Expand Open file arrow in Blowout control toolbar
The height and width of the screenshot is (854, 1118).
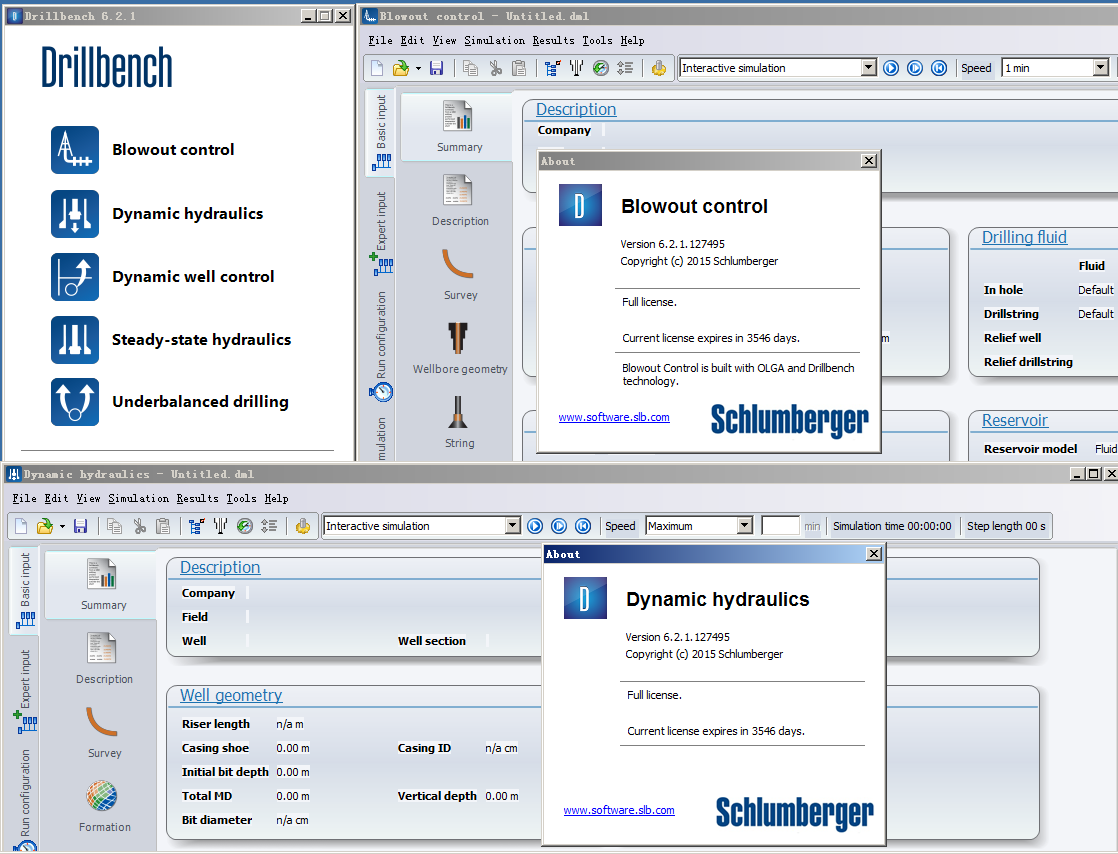pyautogui.click(x=418, y=68)
